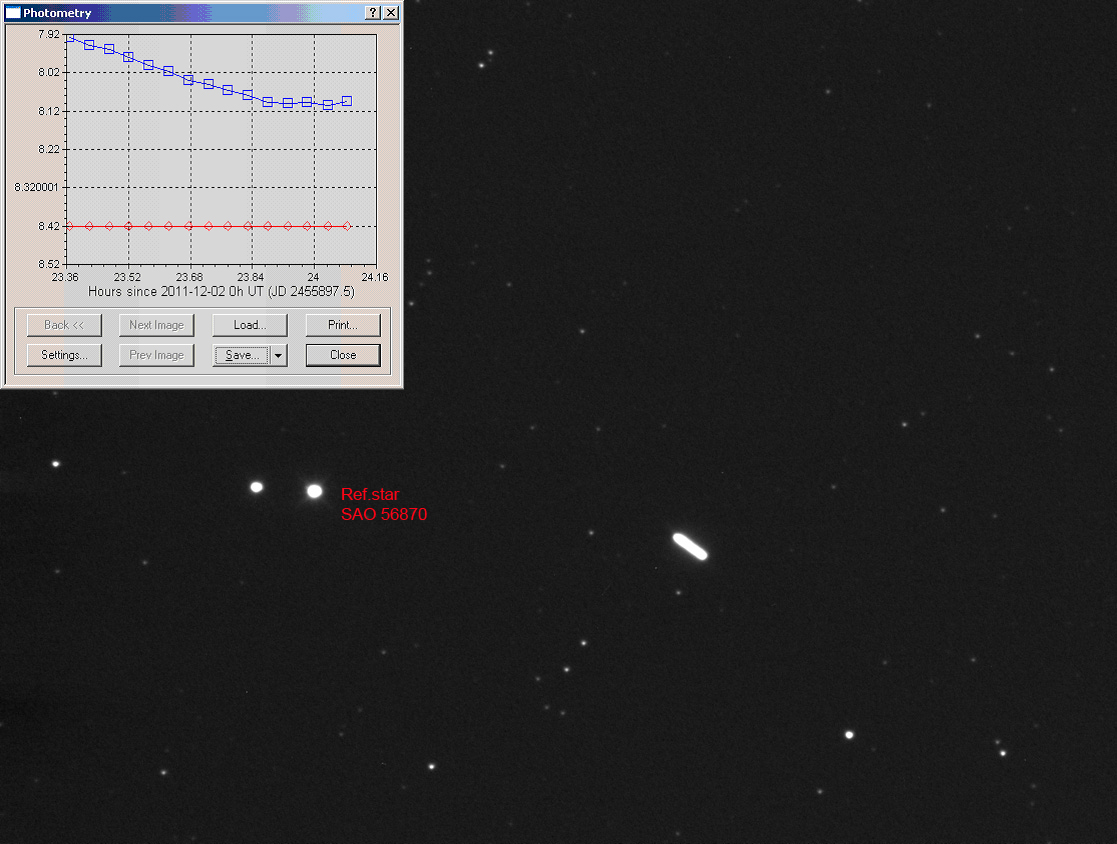
Task: Click the Close button in the Photometry dialog
Action: pyautogui.click(x=343, y=355)
